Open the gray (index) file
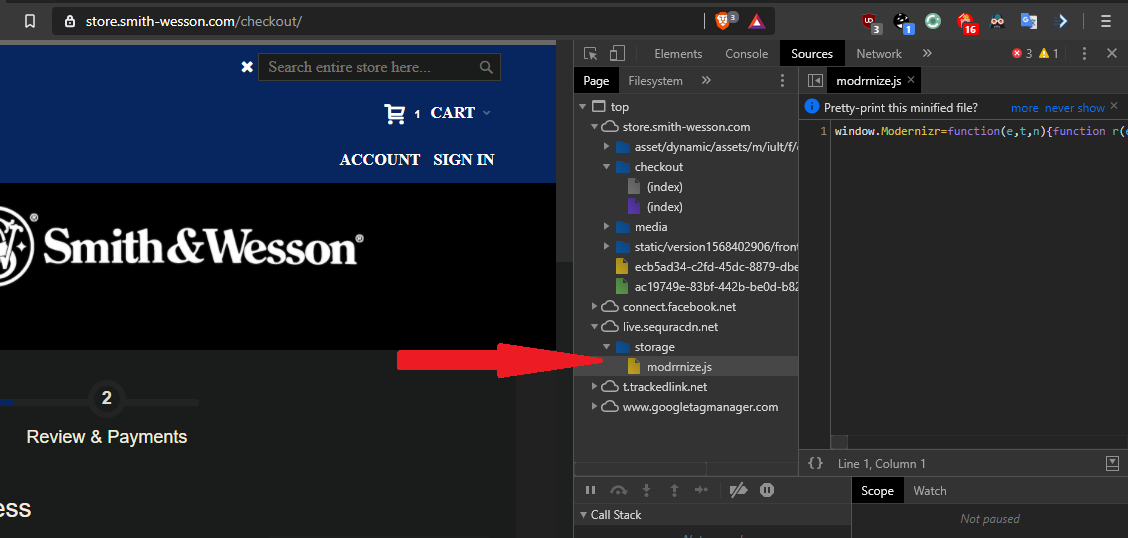This screenshot has width=1128, height=538. click(x=664, y=186)
